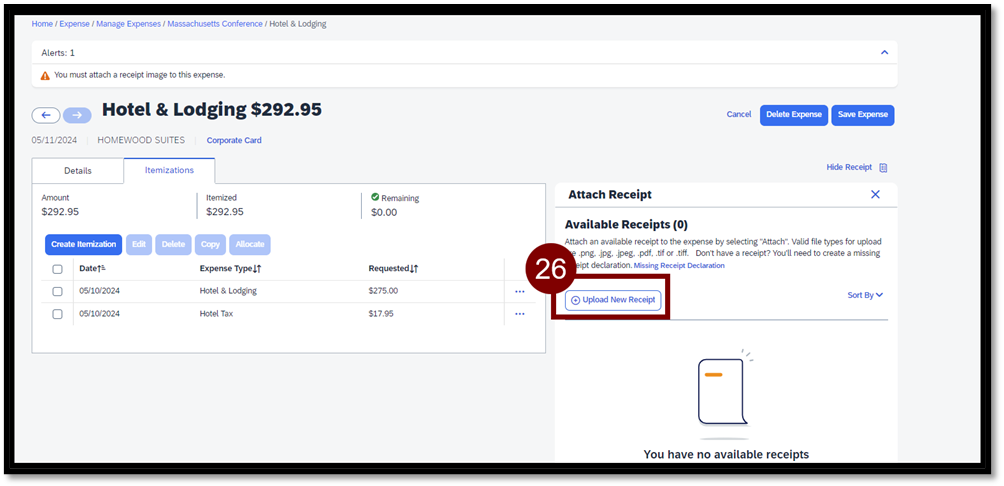Click the Upload New Receipt button
The height and width of the screenshot is (486, 1004).
[x=613, y=300]
